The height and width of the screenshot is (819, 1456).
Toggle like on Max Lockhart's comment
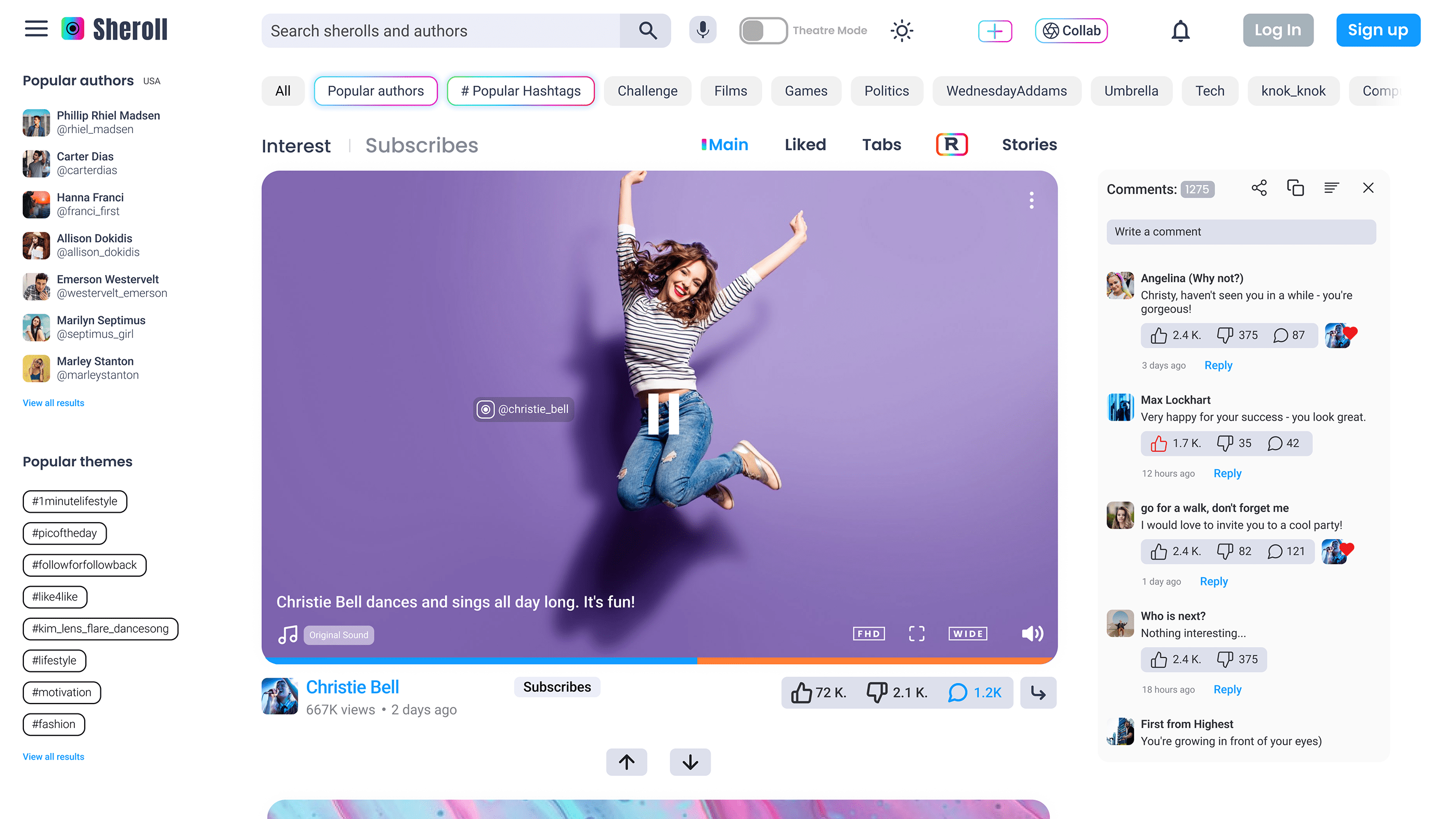1158,444
